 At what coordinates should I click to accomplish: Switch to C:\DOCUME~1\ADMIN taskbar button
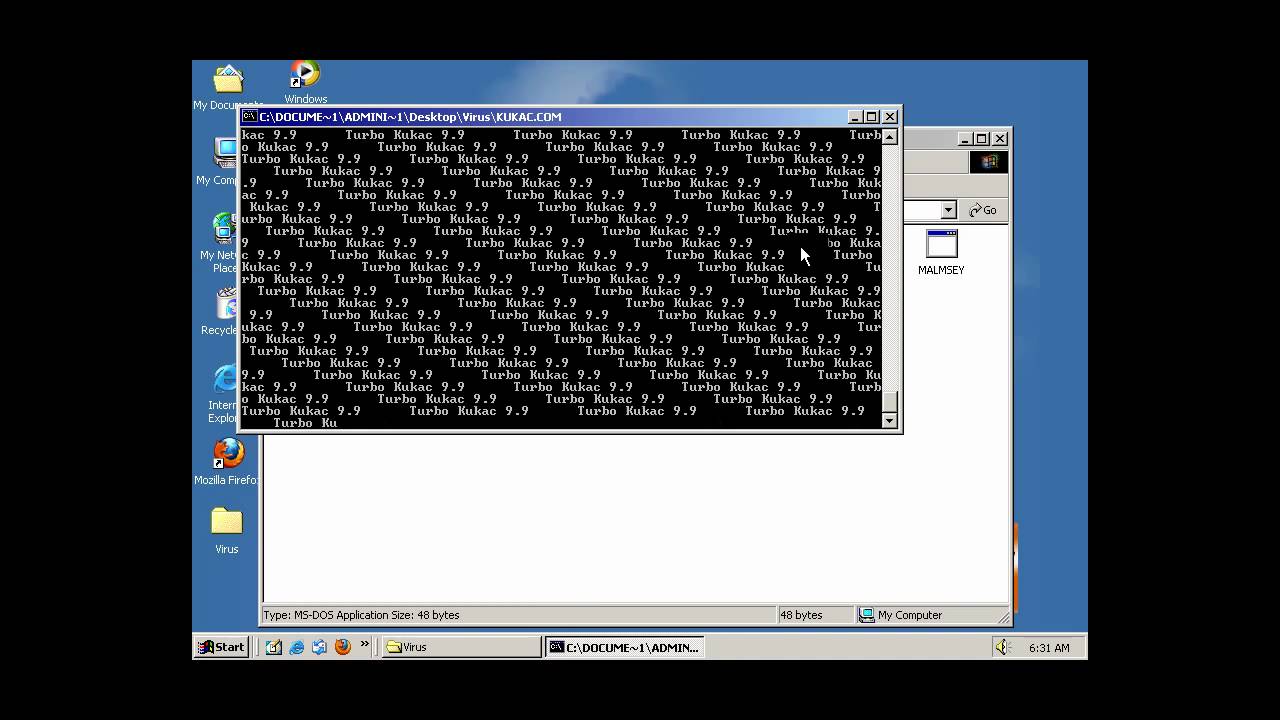pyautogui.click(x=625, y=647)
